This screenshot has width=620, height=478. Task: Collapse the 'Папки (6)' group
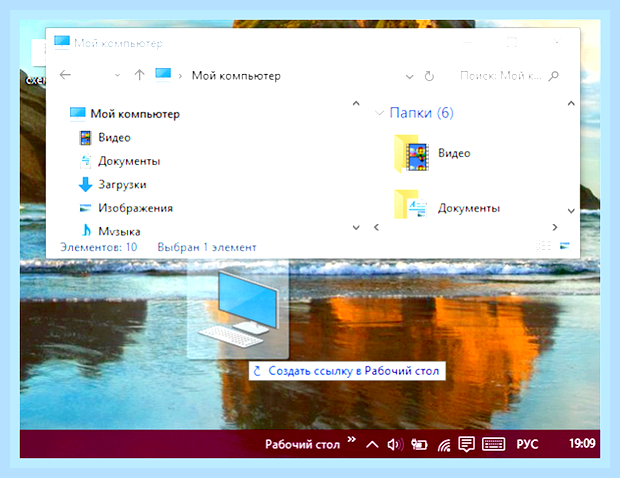click(379, 113)
